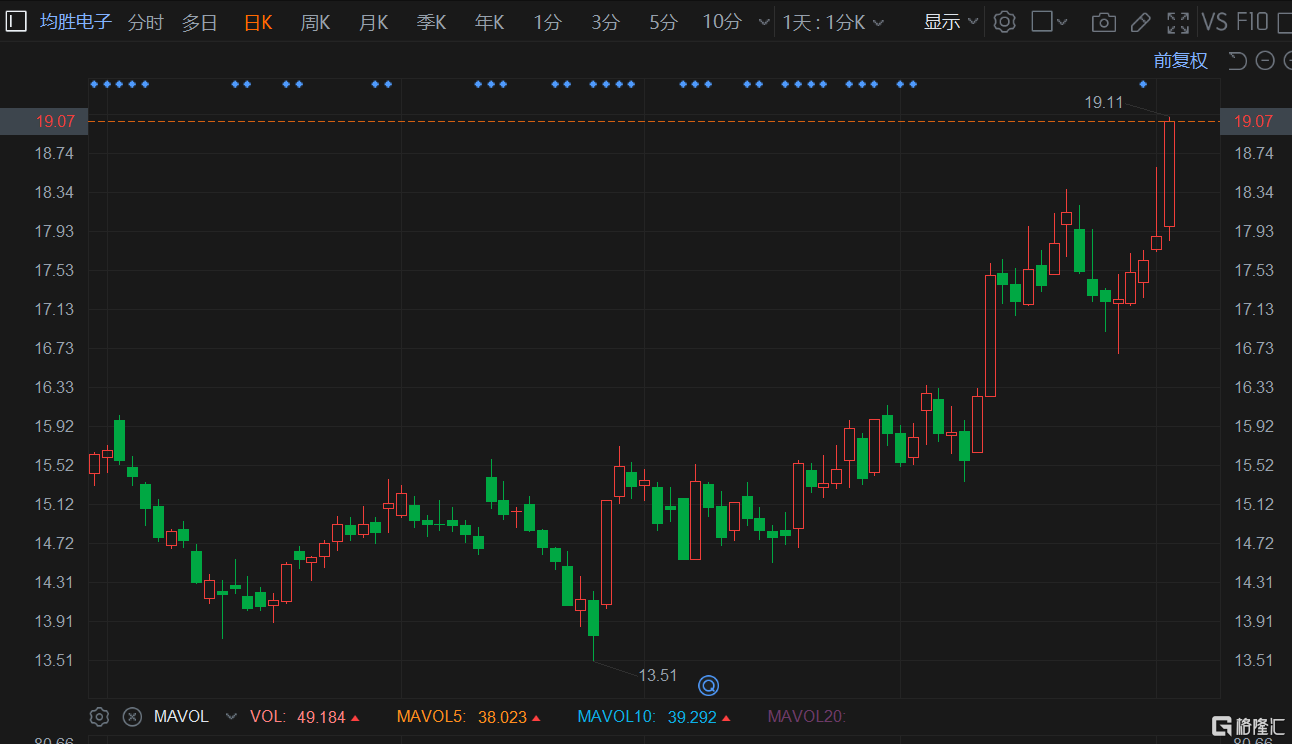Image resolution: width=1292 pixels, height=744 pixels.
Task: Expand more minute intervals chevron after 10分
Action: click(764, 22)
